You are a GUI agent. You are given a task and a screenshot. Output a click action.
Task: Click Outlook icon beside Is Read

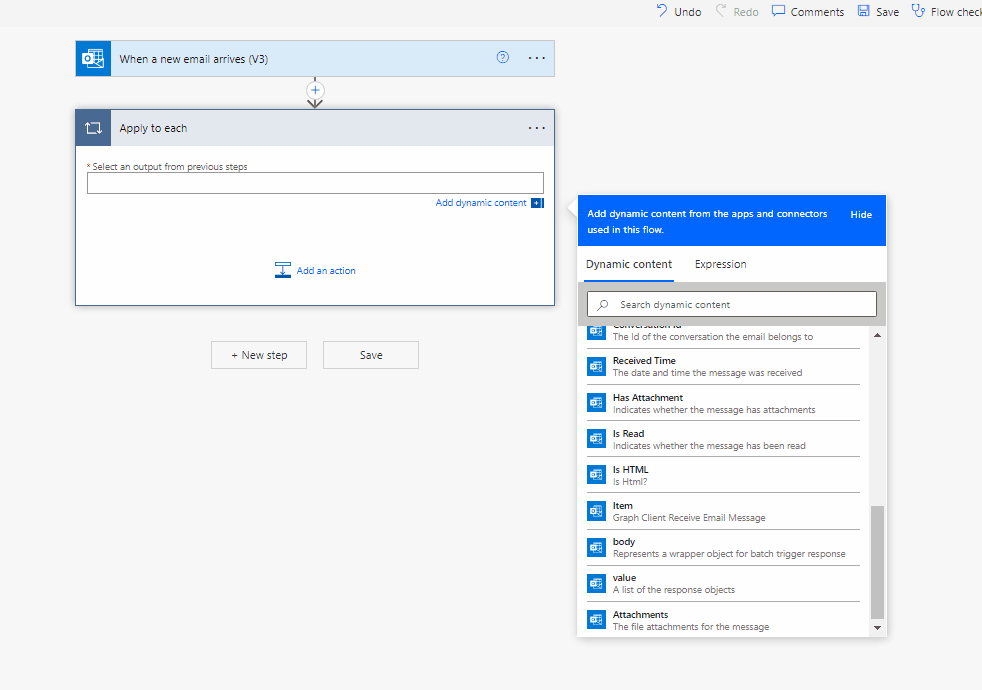596,439
